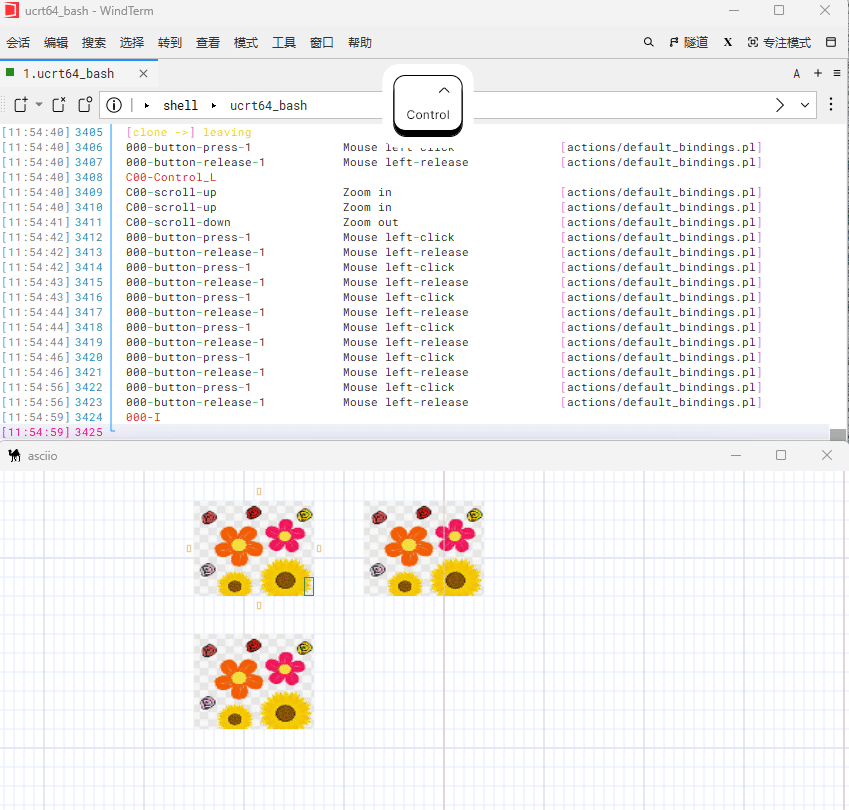Click the duplicate session toolbar icon
The width and height of the screenshot is (849, 810).
(x=85, y=105)
